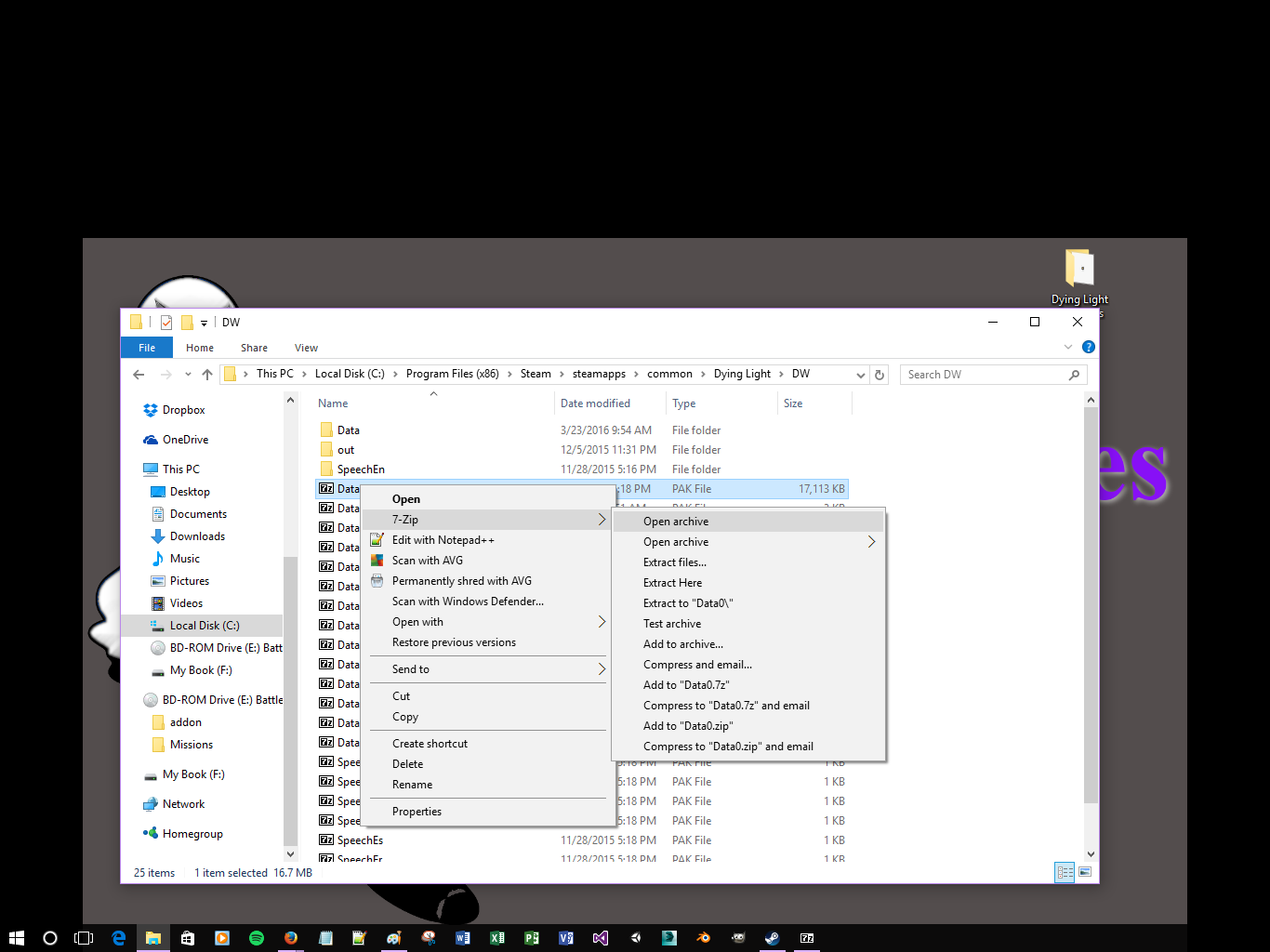Viewport: 1270px width, 952px height.
Task: Open Steam from the taskbar
Action: (x=772, y=938)
